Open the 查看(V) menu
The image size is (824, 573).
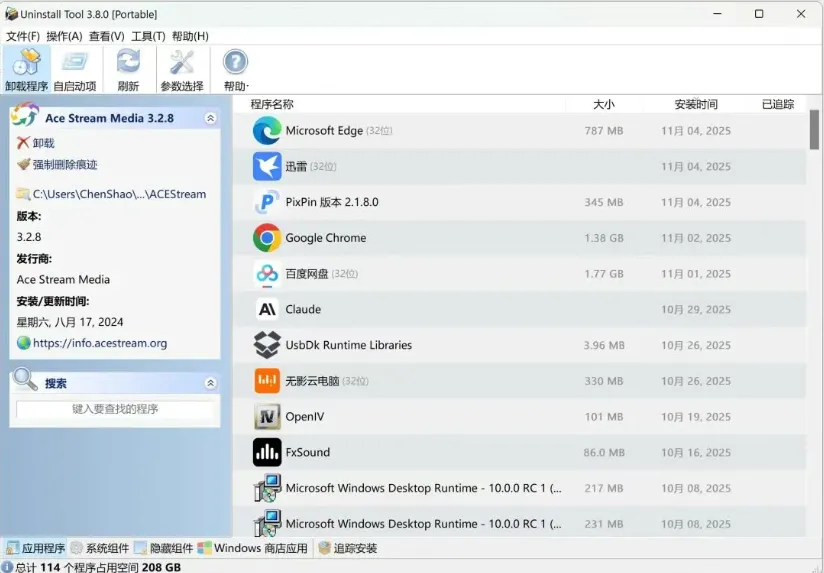(107, 36)
